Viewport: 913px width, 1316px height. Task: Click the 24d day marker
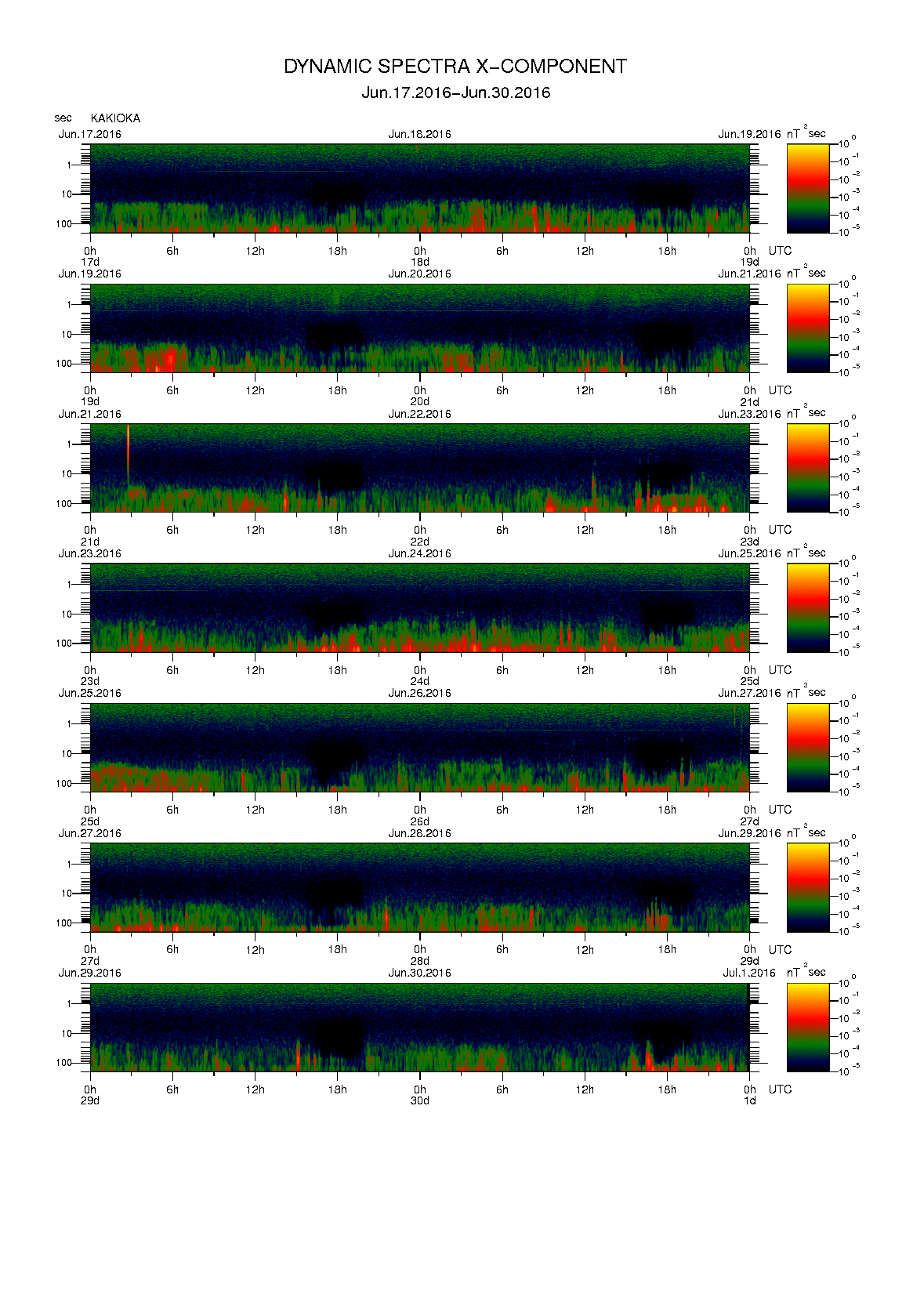click(x=420, y=681)
